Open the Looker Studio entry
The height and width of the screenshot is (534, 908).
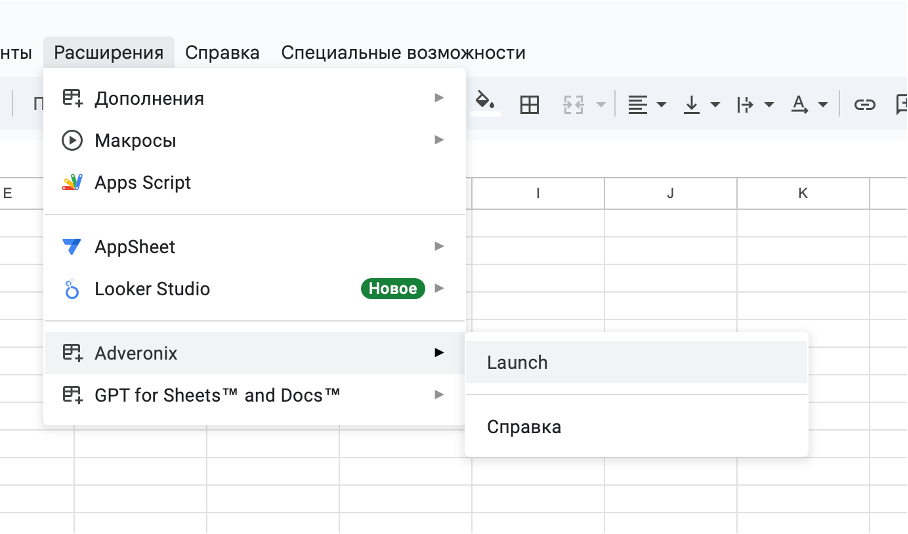(255, 288)
